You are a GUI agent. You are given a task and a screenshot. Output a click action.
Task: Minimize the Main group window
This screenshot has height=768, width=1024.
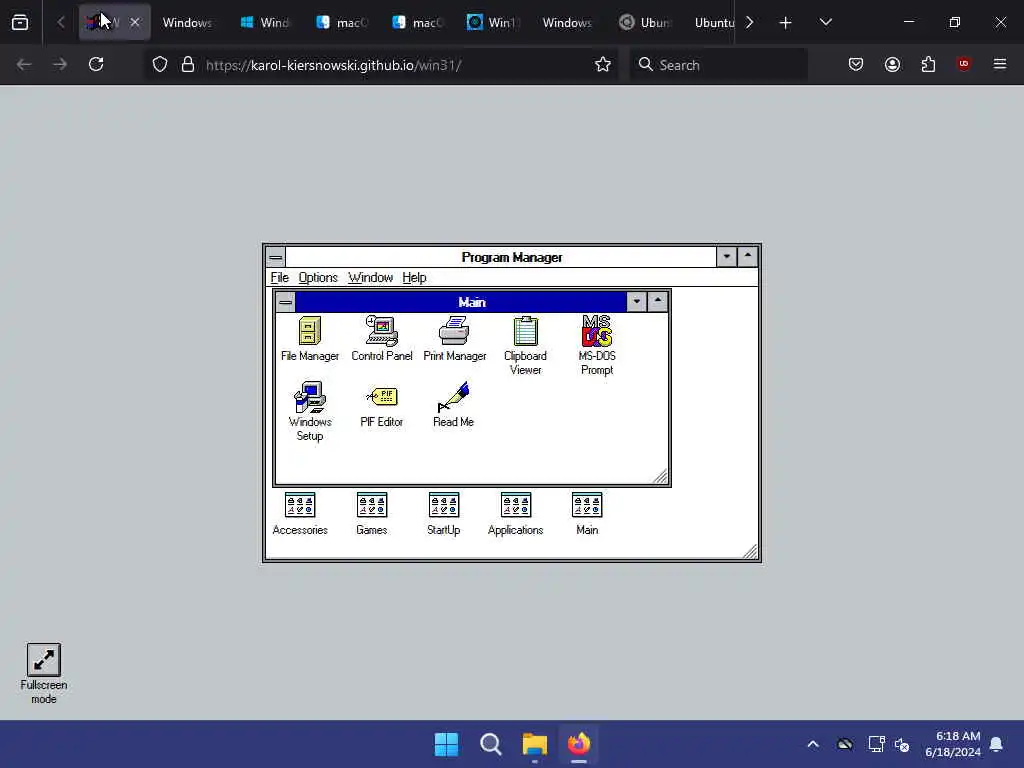tap(637, 302)
